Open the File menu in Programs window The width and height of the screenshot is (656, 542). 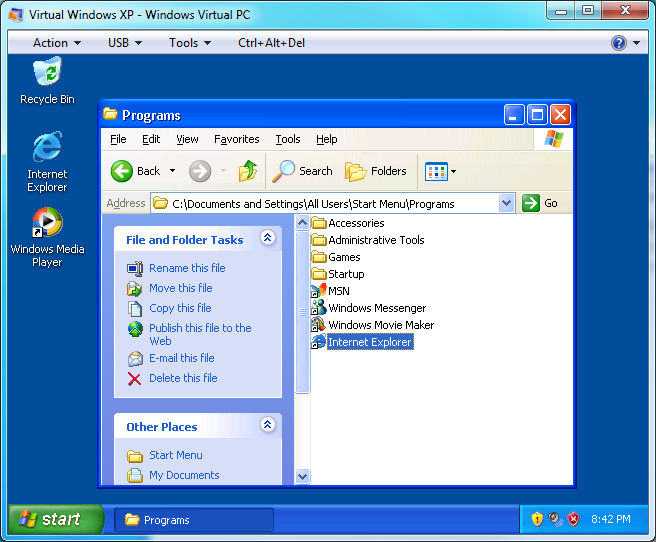click(x=118, y=139)
